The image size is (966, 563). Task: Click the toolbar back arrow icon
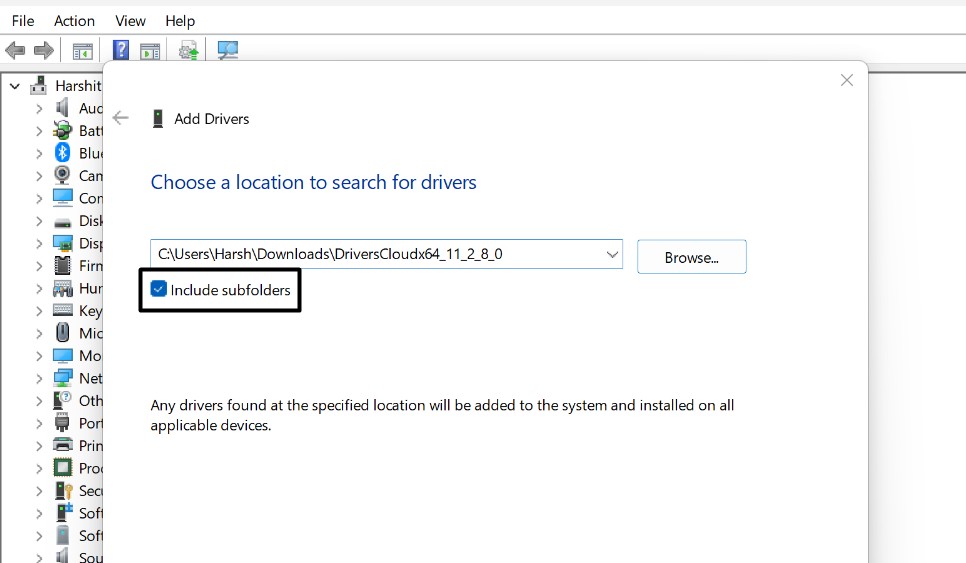pos(15,50)
